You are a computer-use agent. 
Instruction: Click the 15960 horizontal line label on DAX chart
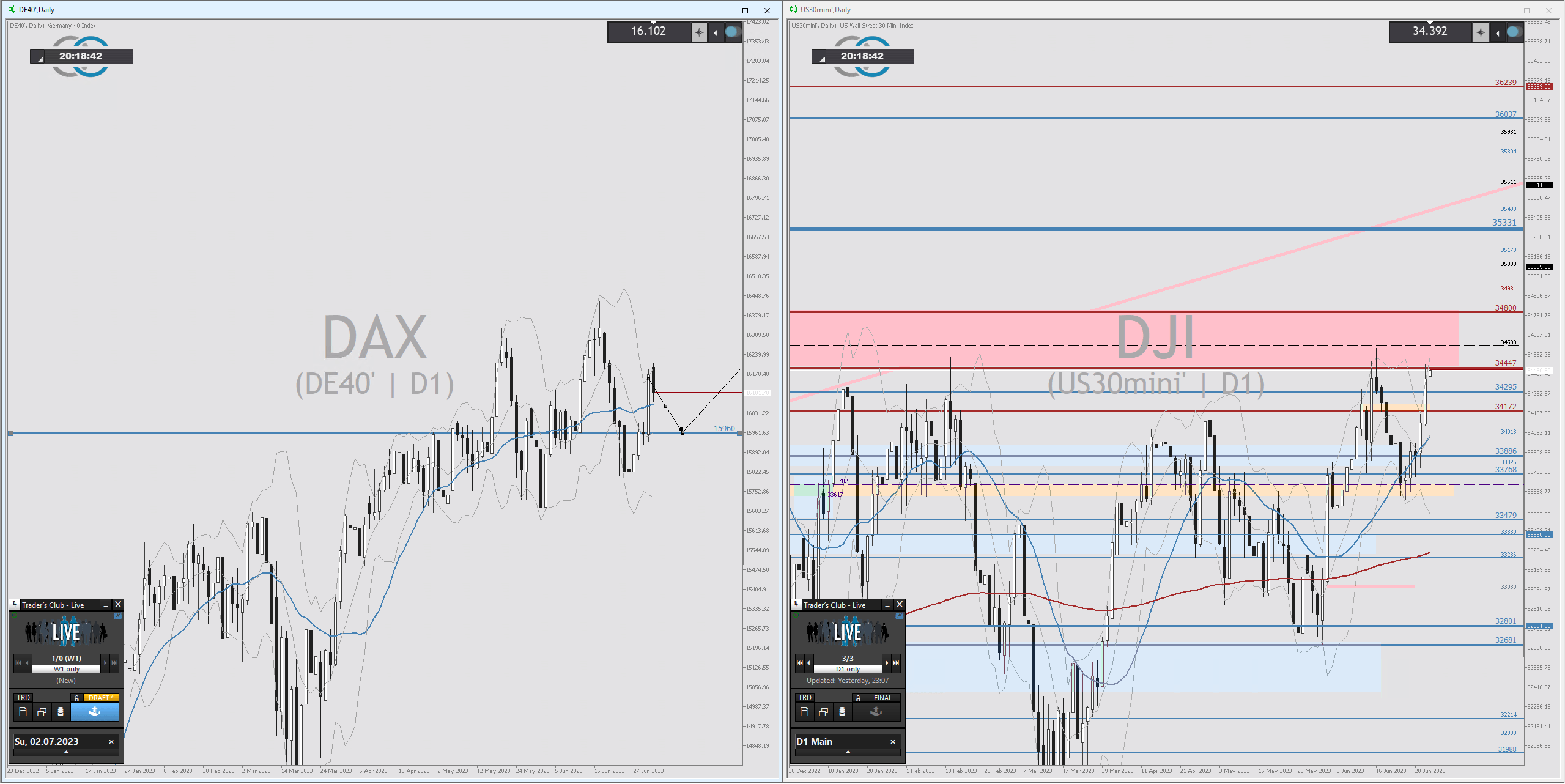point(724,428)
